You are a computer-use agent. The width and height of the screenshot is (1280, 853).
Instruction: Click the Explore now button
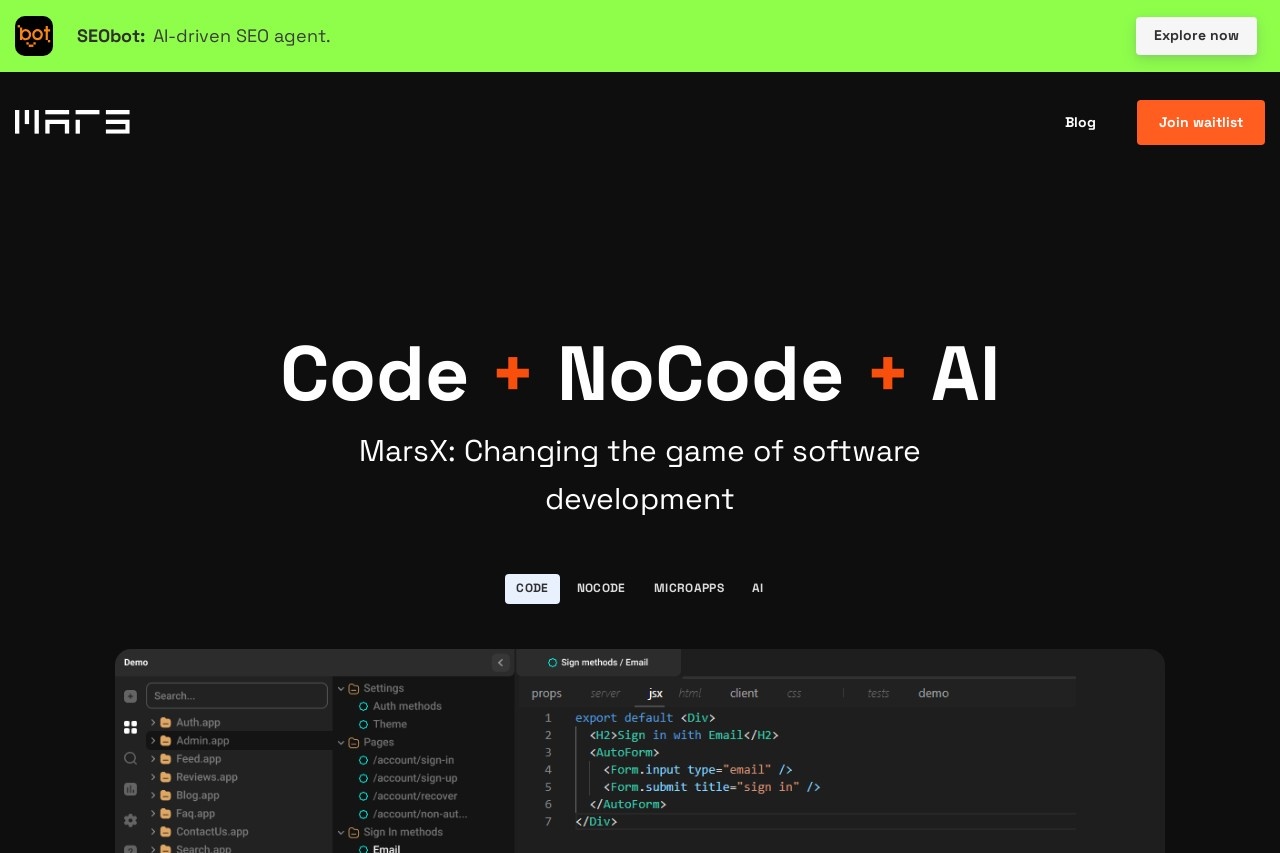click(1196, 36)
